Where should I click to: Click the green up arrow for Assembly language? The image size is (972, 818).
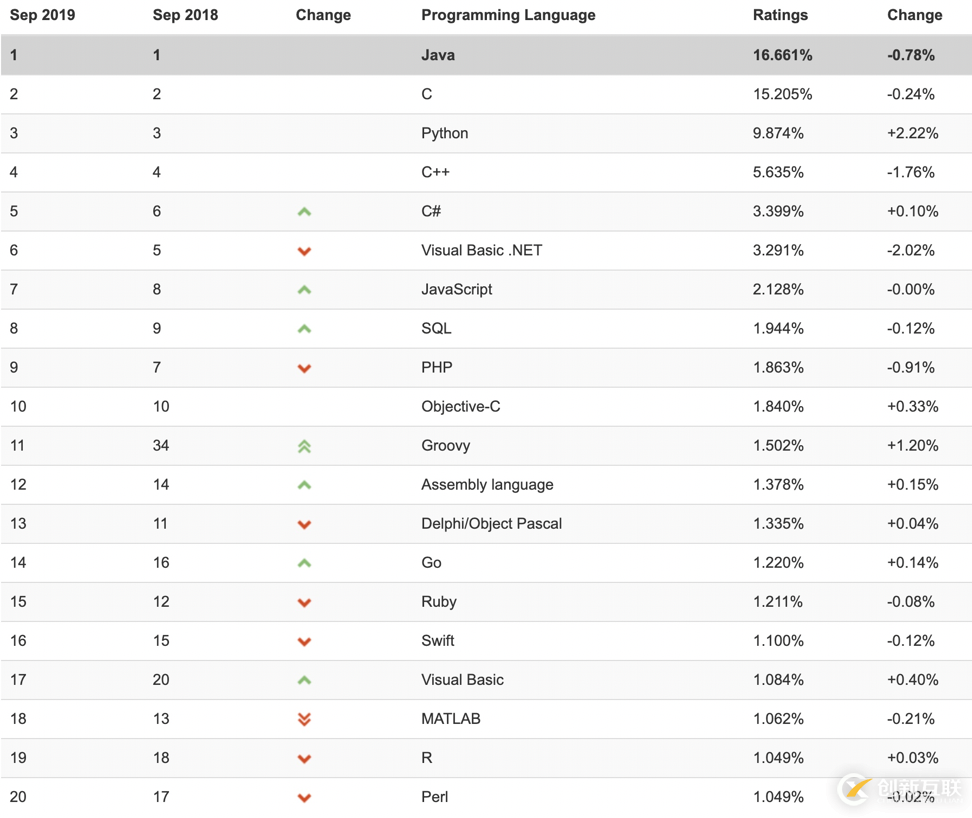click(x=304, y=485)
